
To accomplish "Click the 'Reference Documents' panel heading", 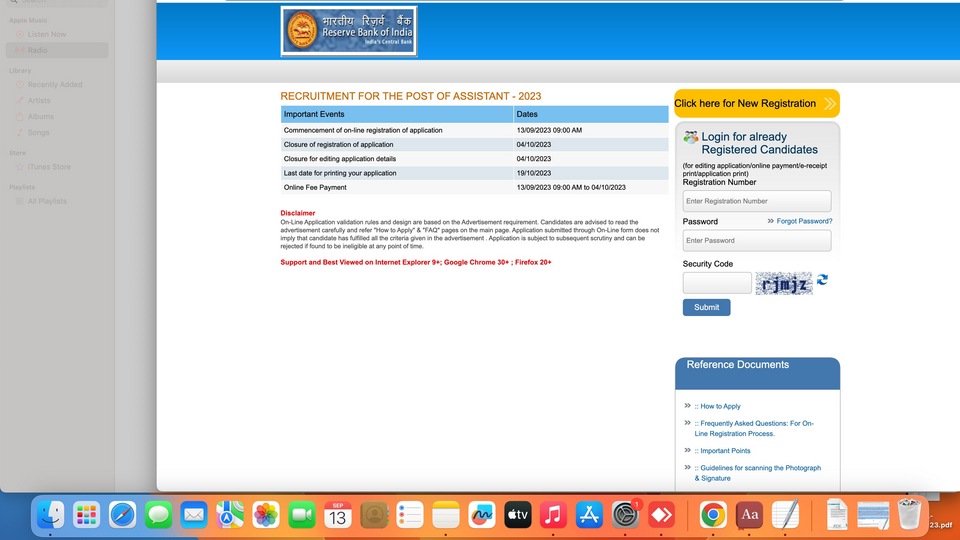I will tap(738, 365).
